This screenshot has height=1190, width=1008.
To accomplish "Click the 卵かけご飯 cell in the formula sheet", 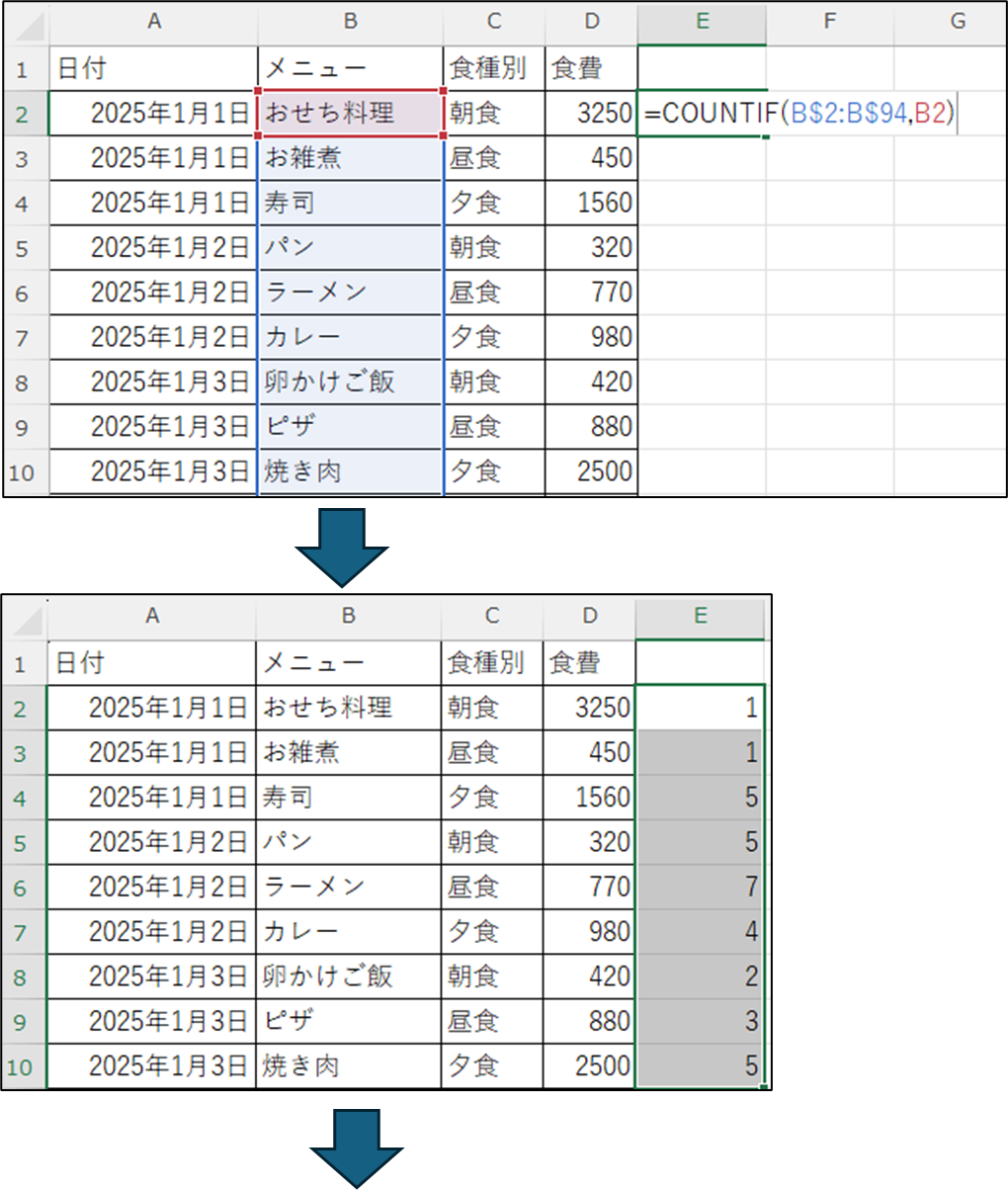I will (x=350, y=382).
